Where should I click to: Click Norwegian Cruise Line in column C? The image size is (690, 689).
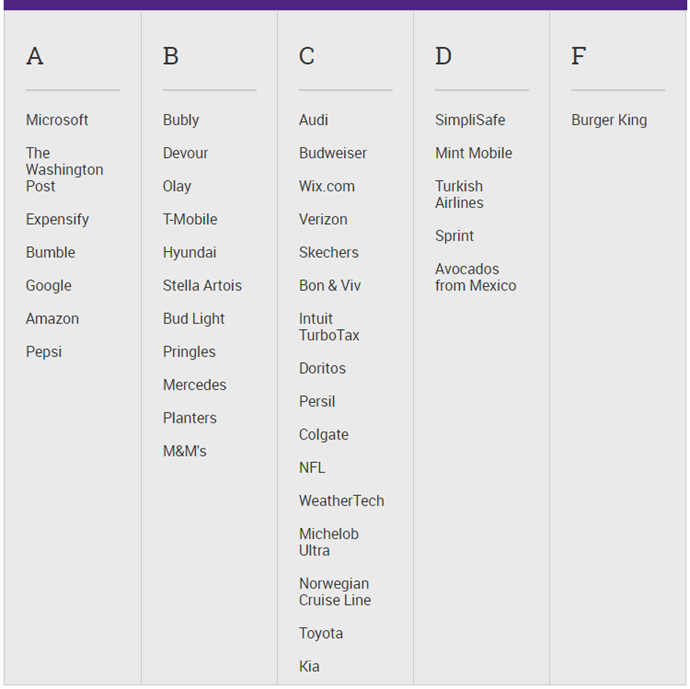(335, 591)
